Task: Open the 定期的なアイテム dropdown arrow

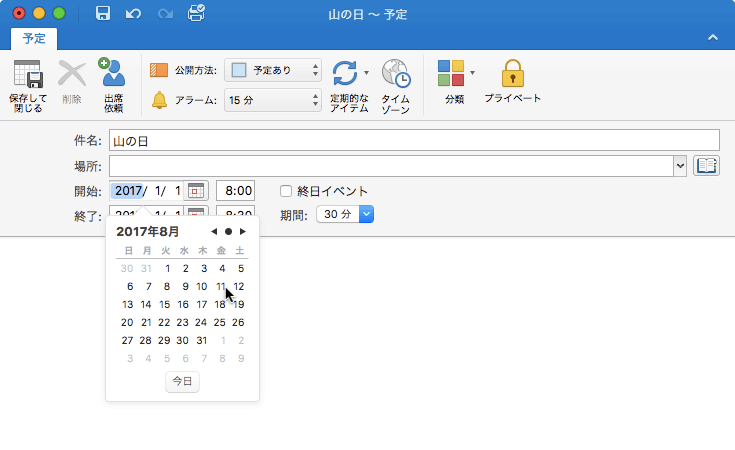Action: (x=367, y=73)
